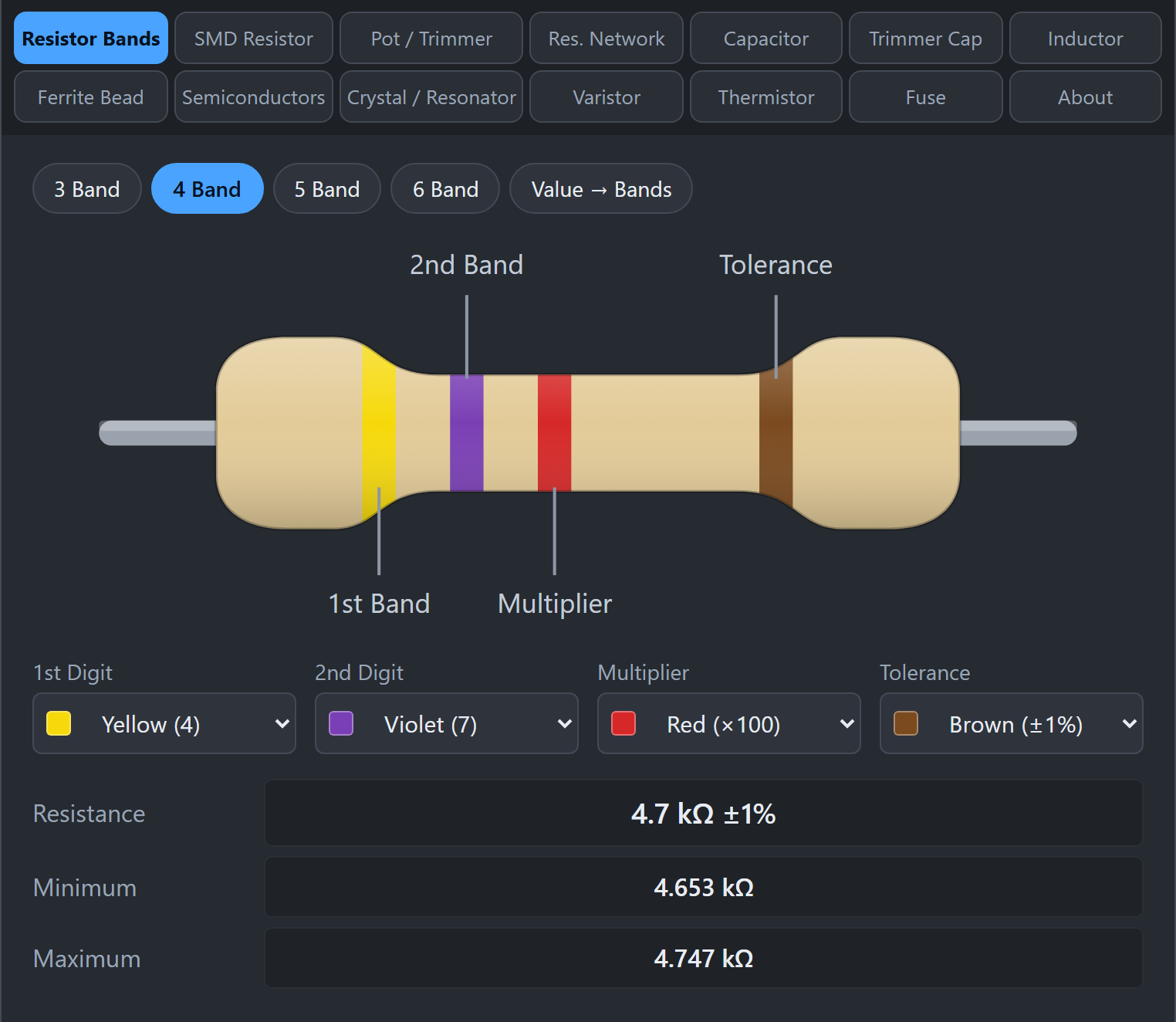Open the About tab

(1086, 96)
